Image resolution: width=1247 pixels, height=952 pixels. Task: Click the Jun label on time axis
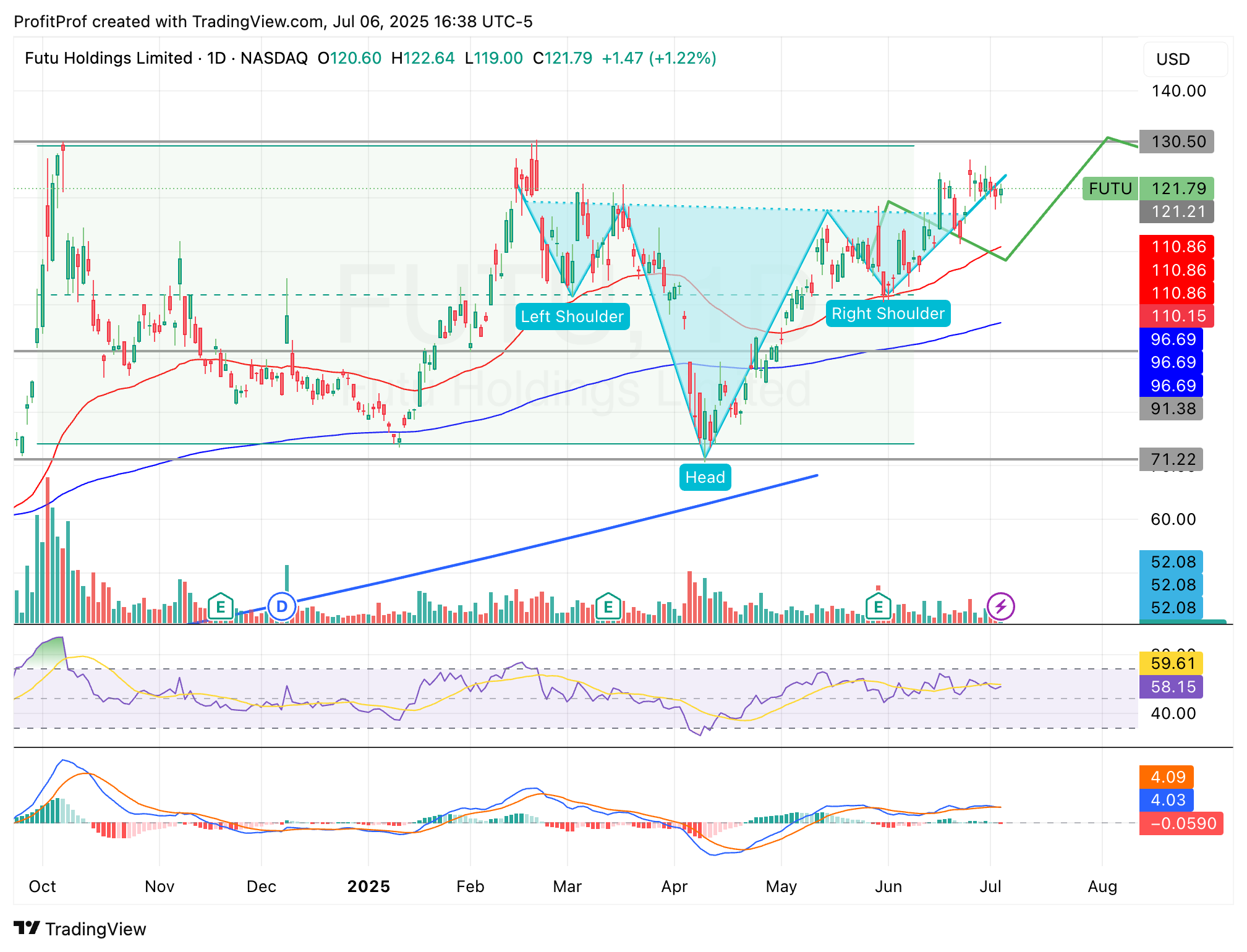[x=888, y=886]
